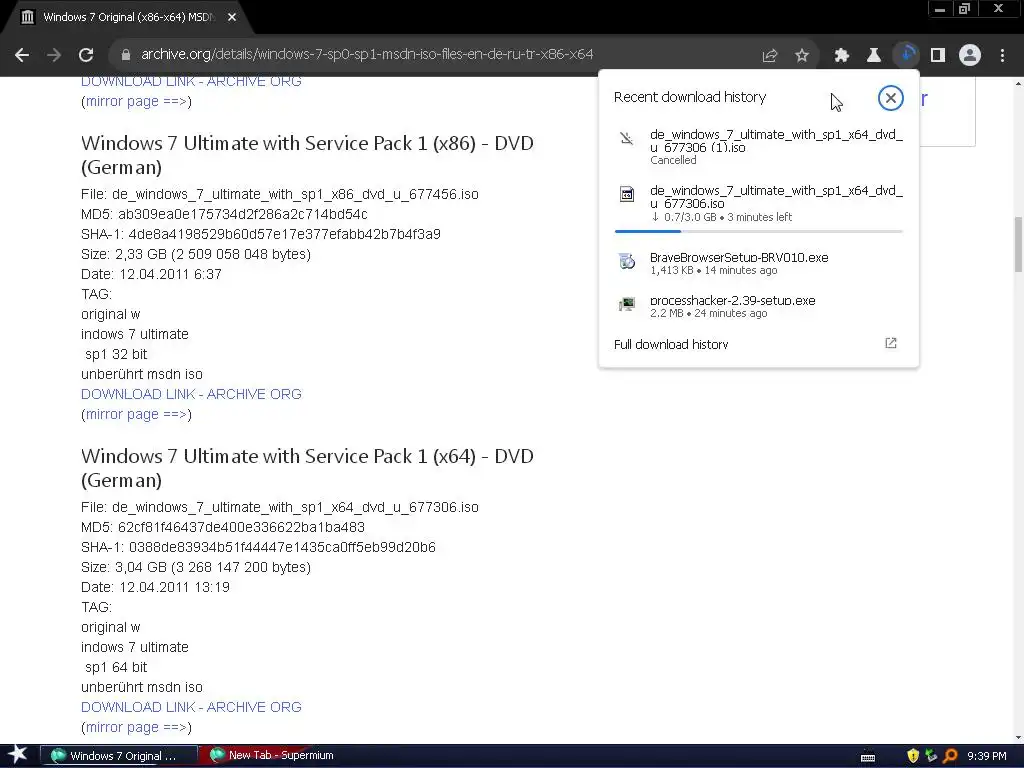
Task: Click heading Windows 7 Ultimate SP1 (x86) German
Action: coord(307,155)
